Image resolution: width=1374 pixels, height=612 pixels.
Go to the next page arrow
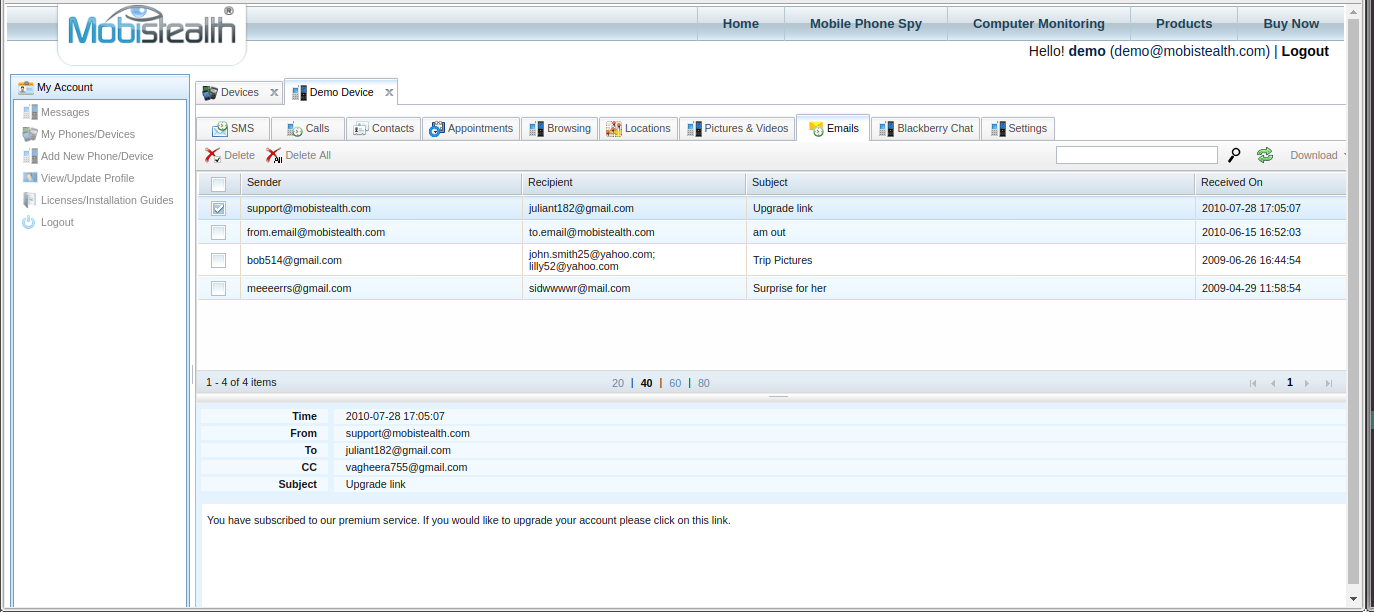pos(1307,383)
